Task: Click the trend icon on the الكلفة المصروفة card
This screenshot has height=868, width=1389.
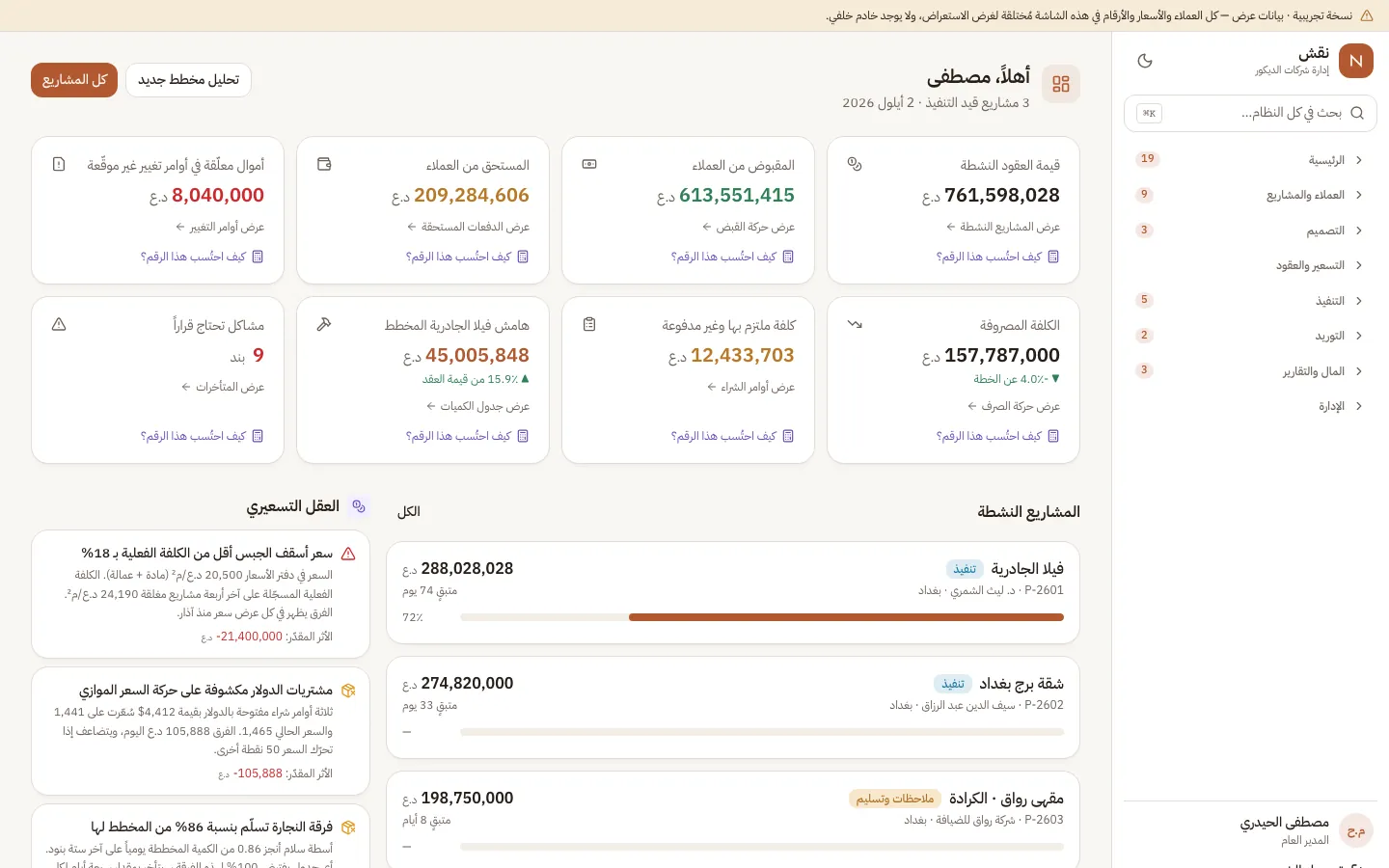Action: click(x=855, y=324)
